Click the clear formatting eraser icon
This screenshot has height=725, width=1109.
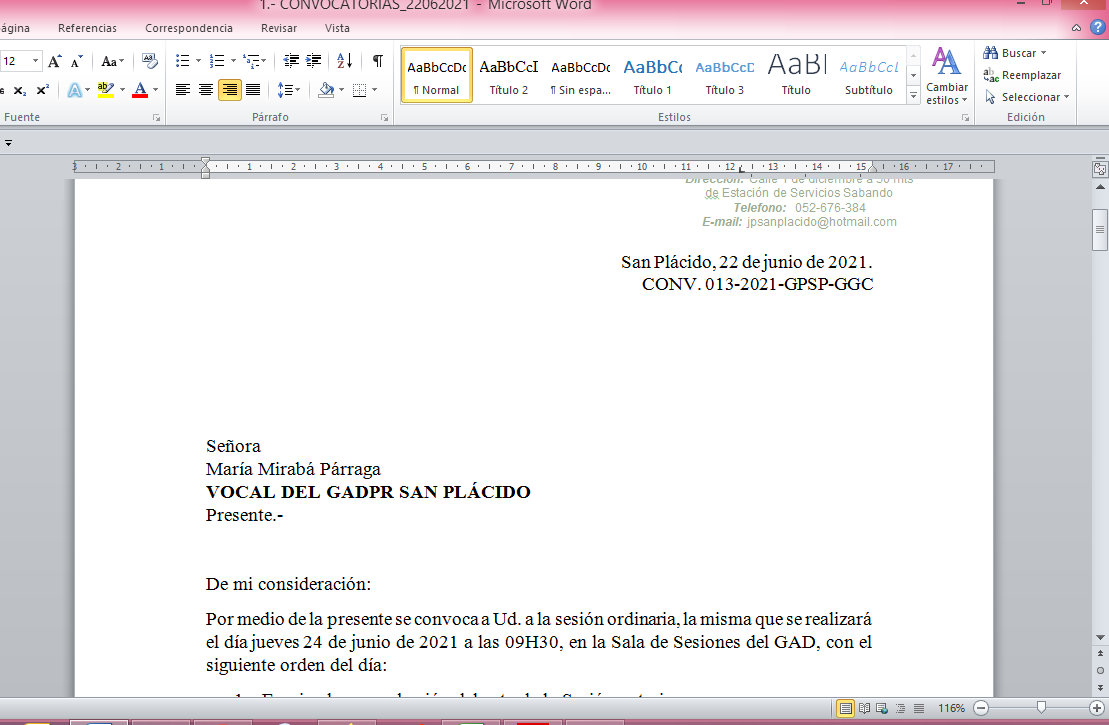150,61
